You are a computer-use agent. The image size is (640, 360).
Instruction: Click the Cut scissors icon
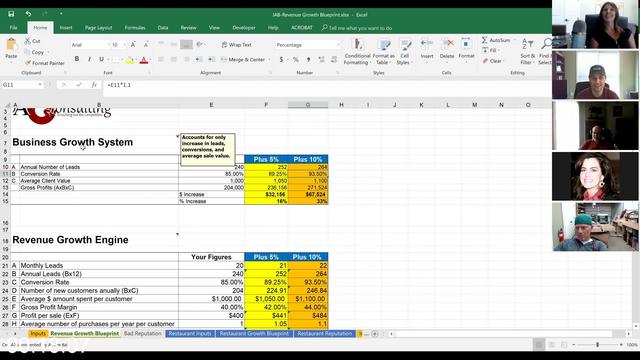tap(28, 41)
